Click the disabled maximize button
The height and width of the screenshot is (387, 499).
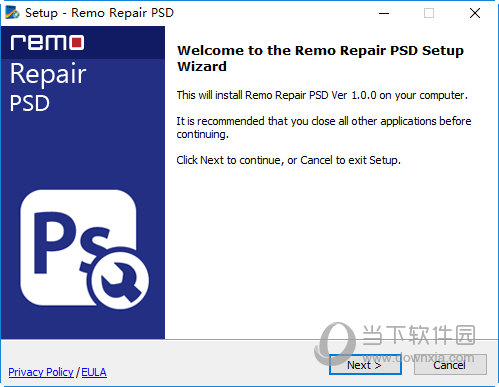tap(429, 13)
